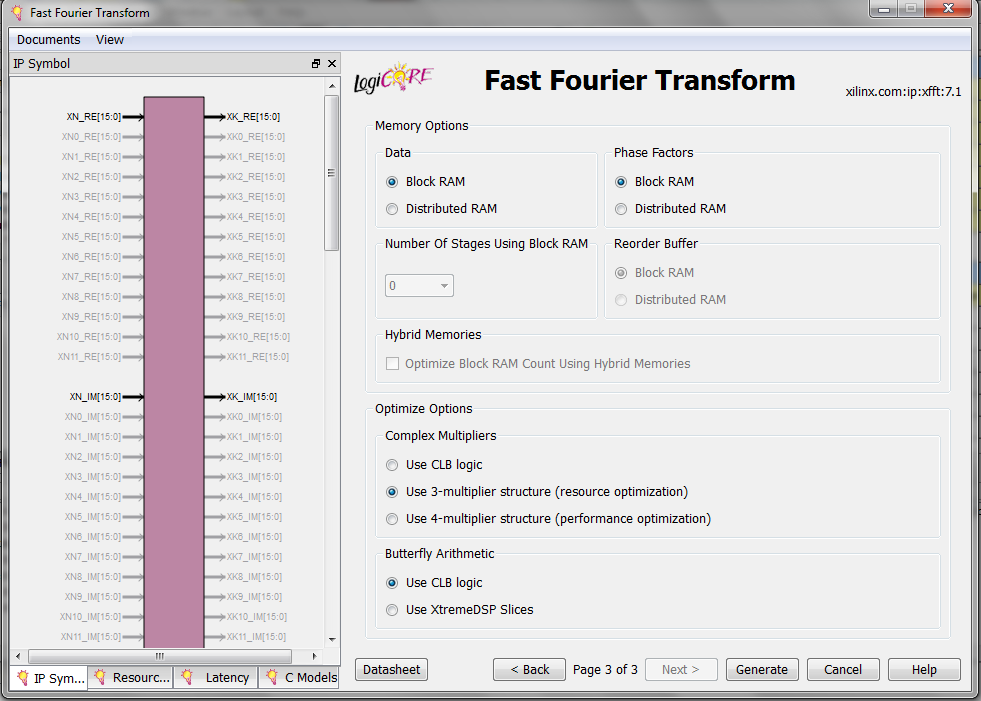Undock the IP Symbol panel
This screenshot has width=981, height=701.
pos(316,64)
